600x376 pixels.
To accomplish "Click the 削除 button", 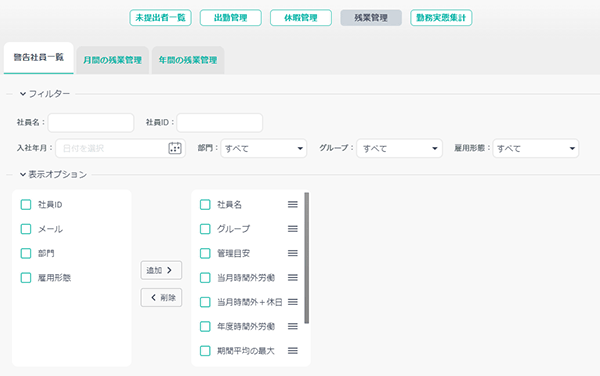I will 161,298.
